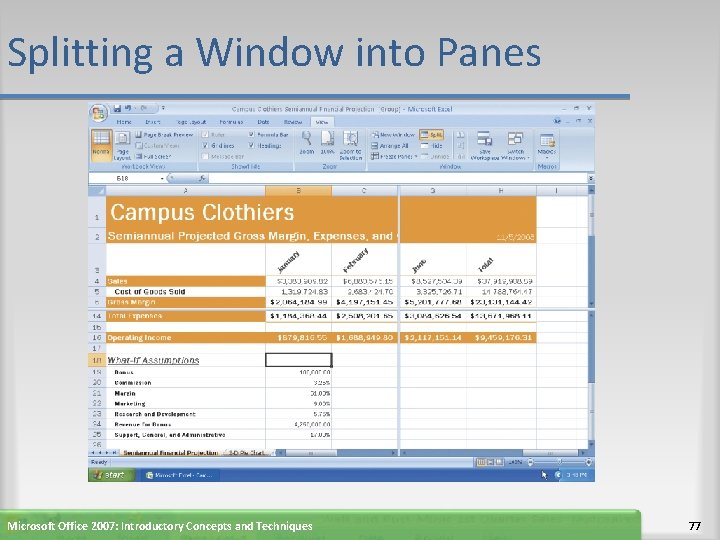Screen dimensions: 720x540
Task: Click Arrange All
Action: pos(390,146)
